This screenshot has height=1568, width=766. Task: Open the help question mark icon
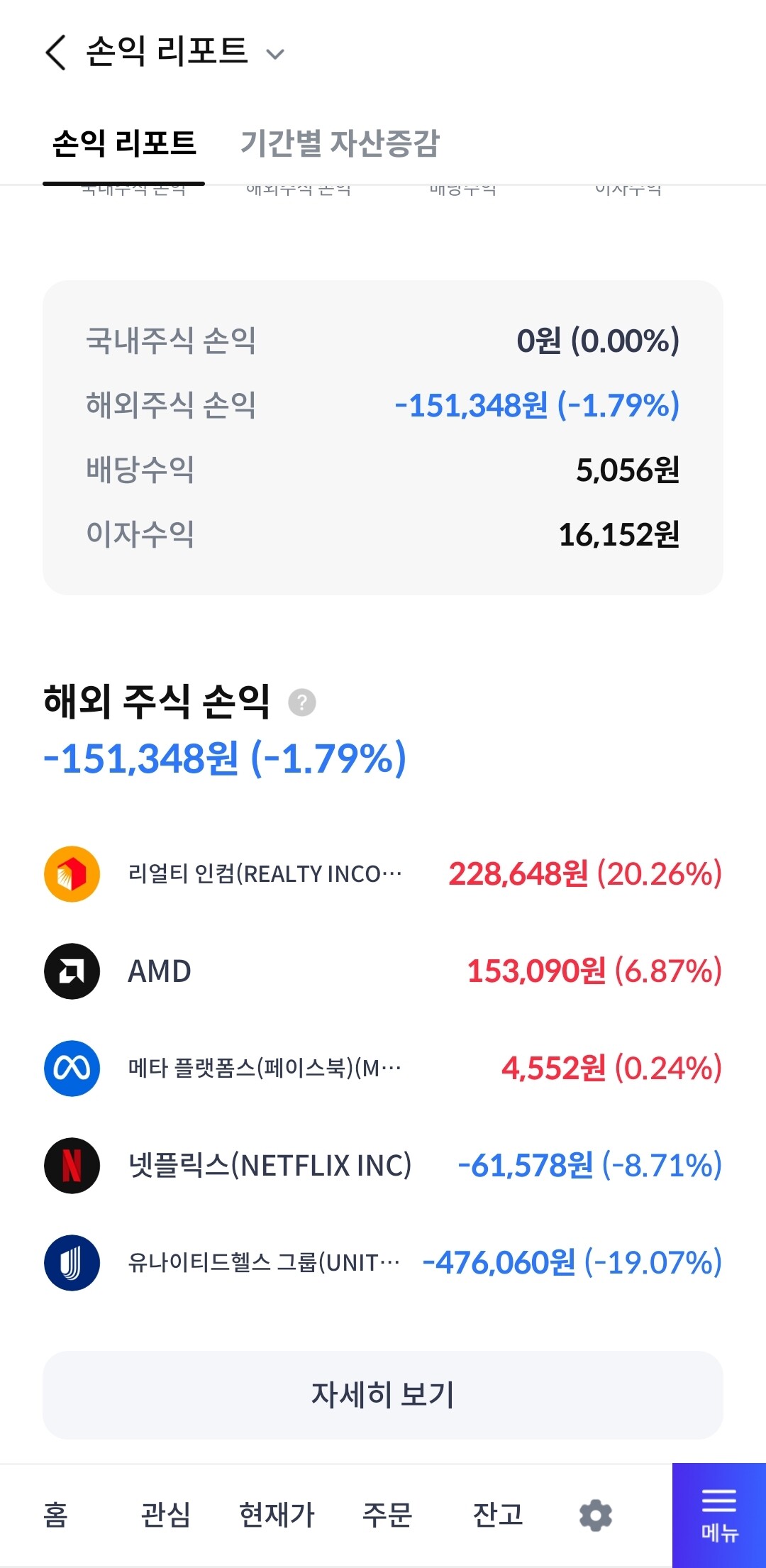[x=302, y=702]
